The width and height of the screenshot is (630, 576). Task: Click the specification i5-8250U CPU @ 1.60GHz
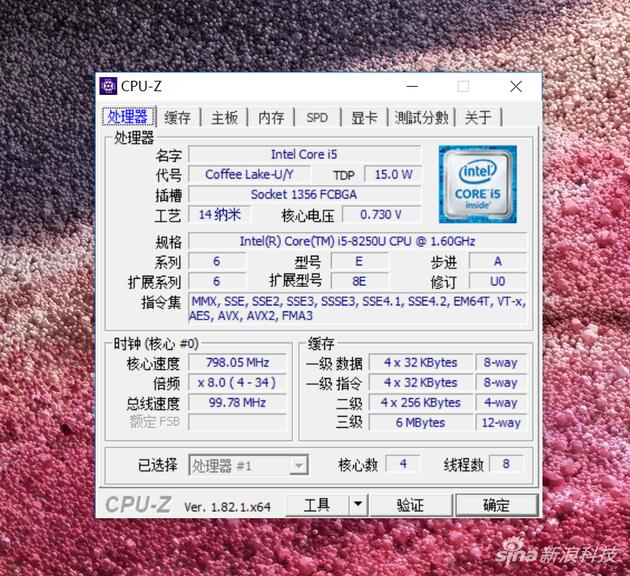click(357, 241)
